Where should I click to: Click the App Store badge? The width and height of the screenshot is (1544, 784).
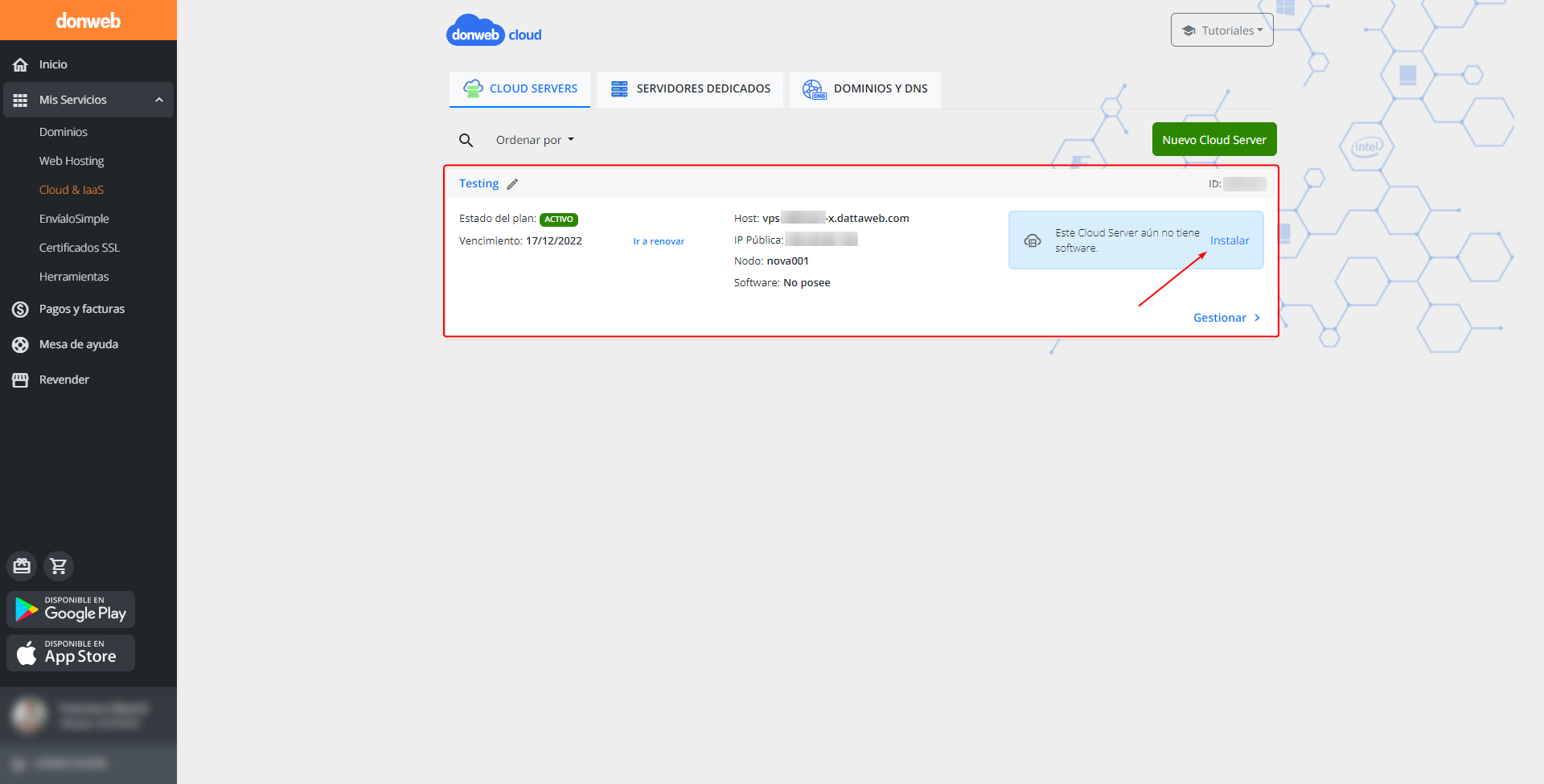coord(71,653)
